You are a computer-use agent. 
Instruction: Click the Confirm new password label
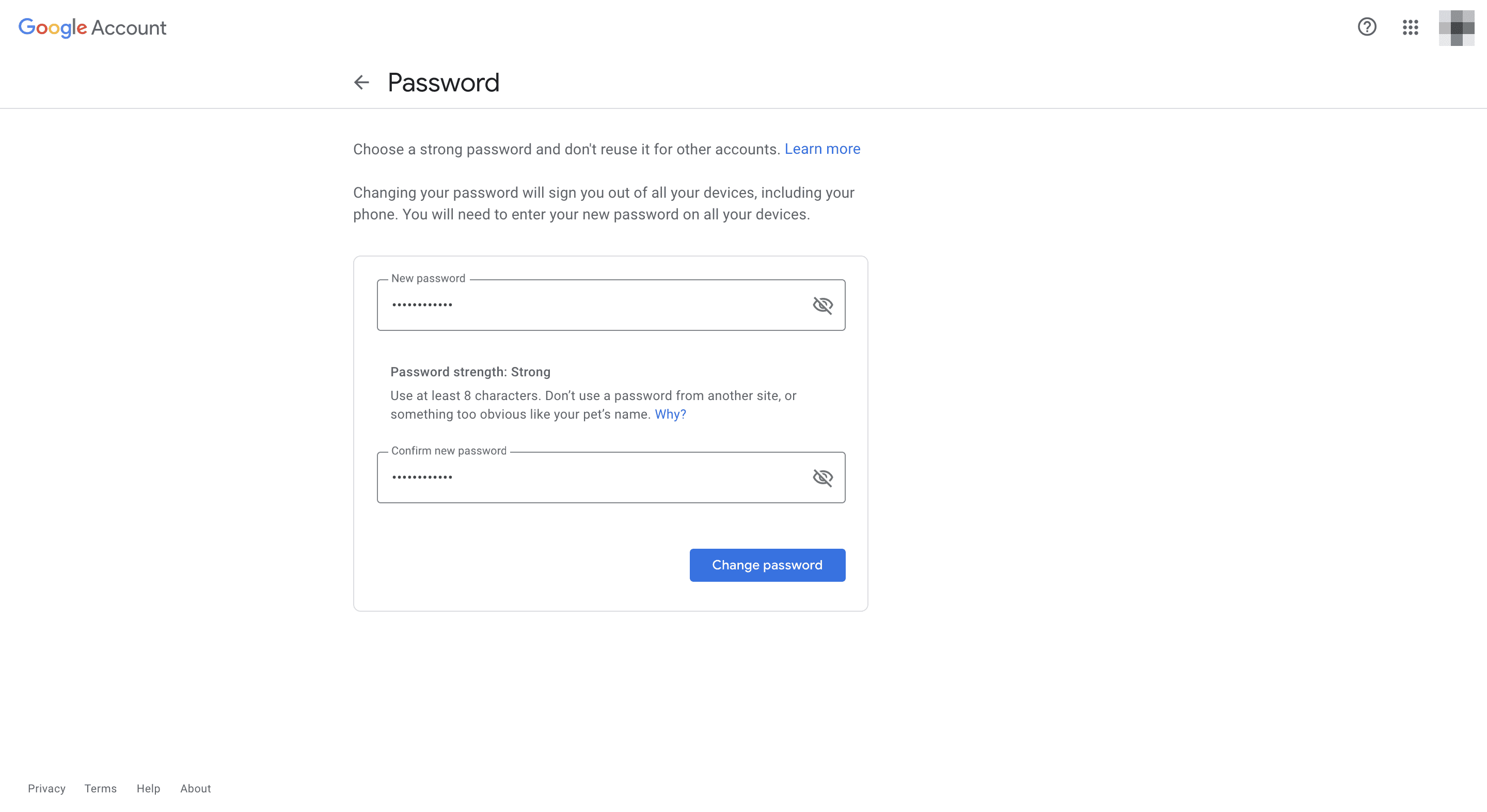click(449, 451)
